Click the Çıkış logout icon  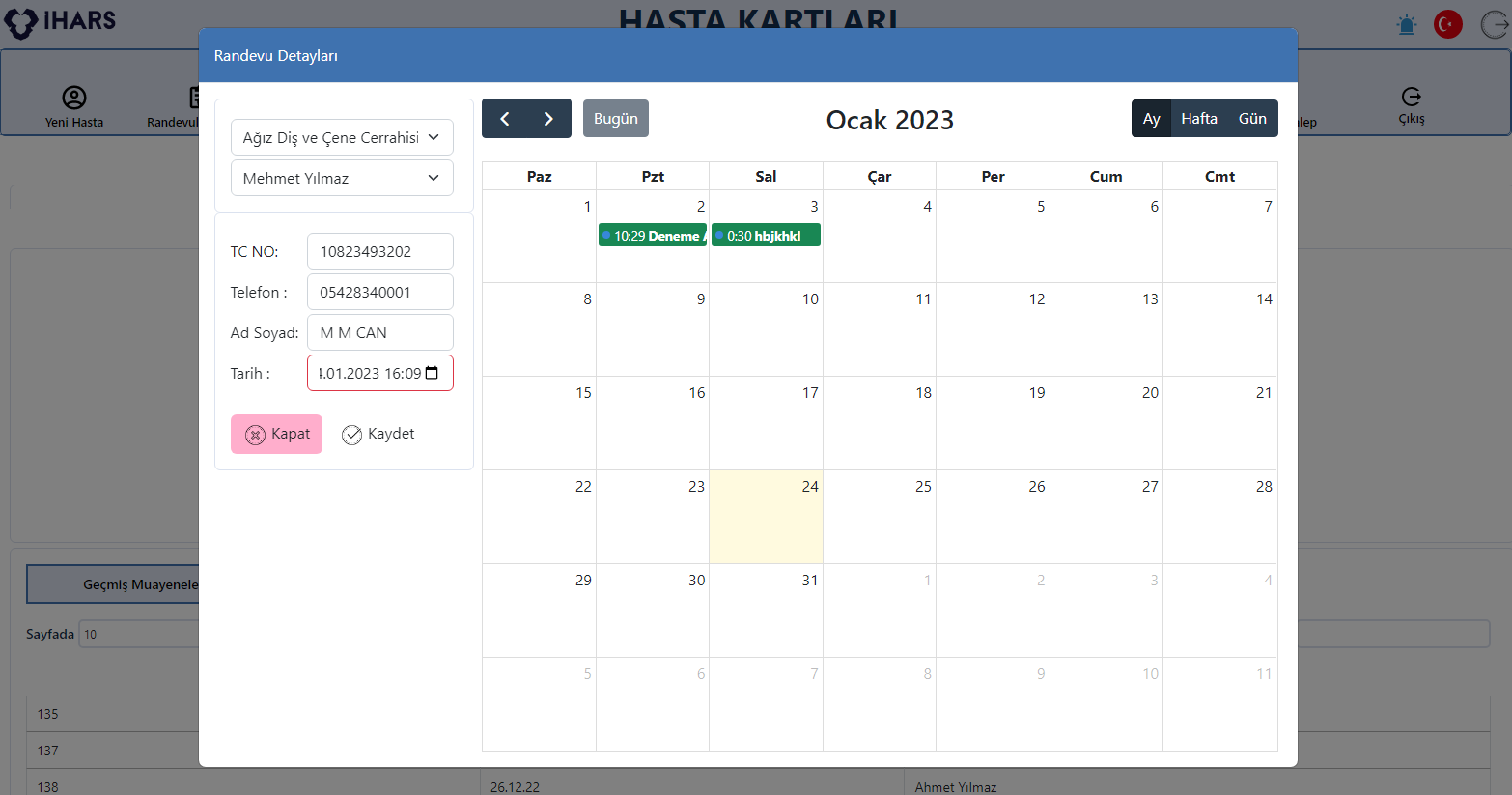pyautogui.click(x=1411, y=97)
